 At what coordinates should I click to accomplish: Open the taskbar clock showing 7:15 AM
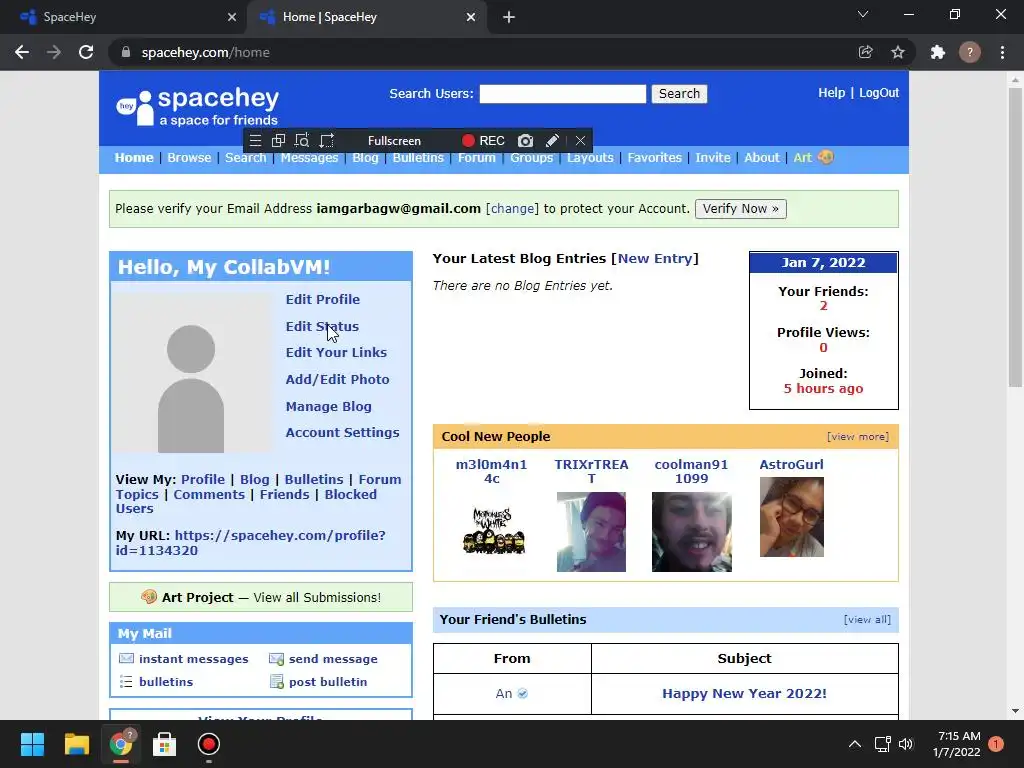pos(957,744)
